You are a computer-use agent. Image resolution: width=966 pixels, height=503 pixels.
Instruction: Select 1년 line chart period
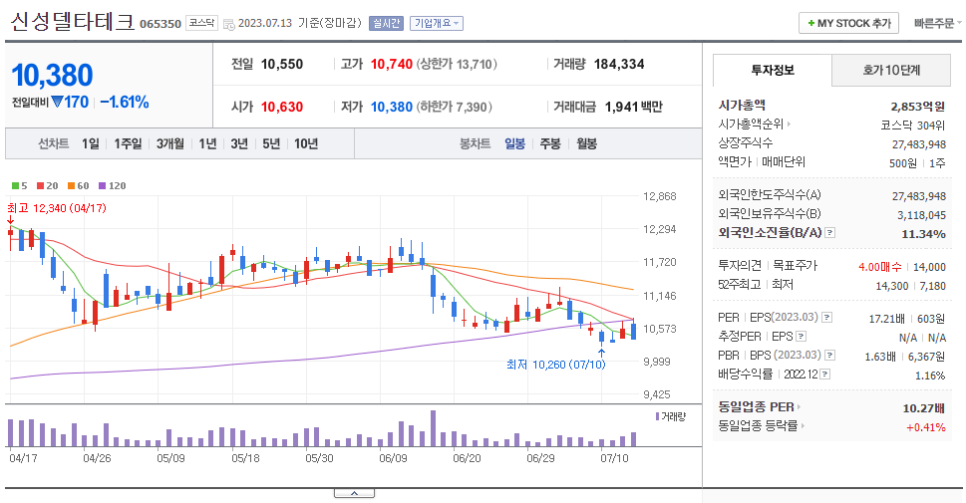pos(208,144)
